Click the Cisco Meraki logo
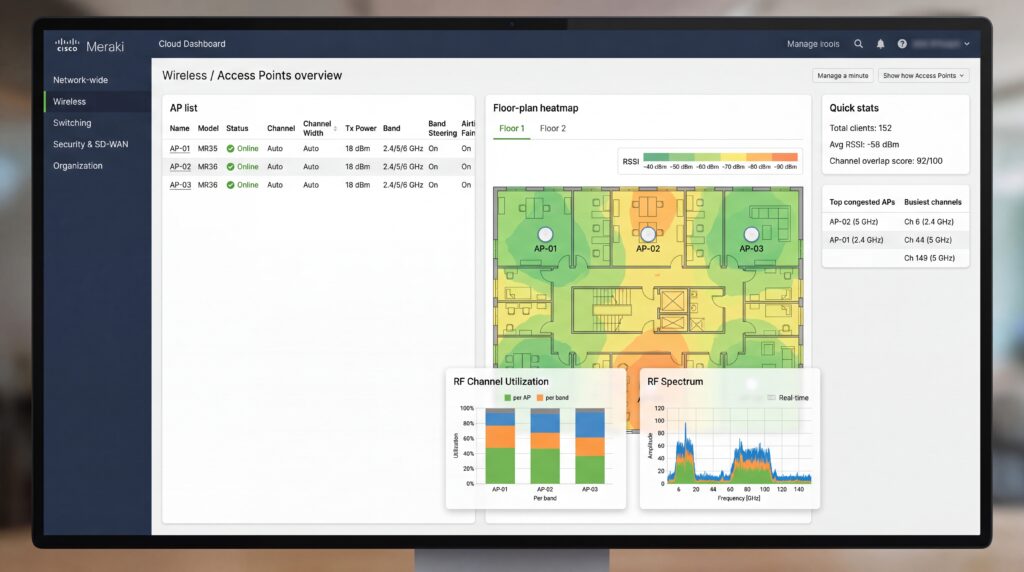The image size is (1024, 572). tap(89, 46)
